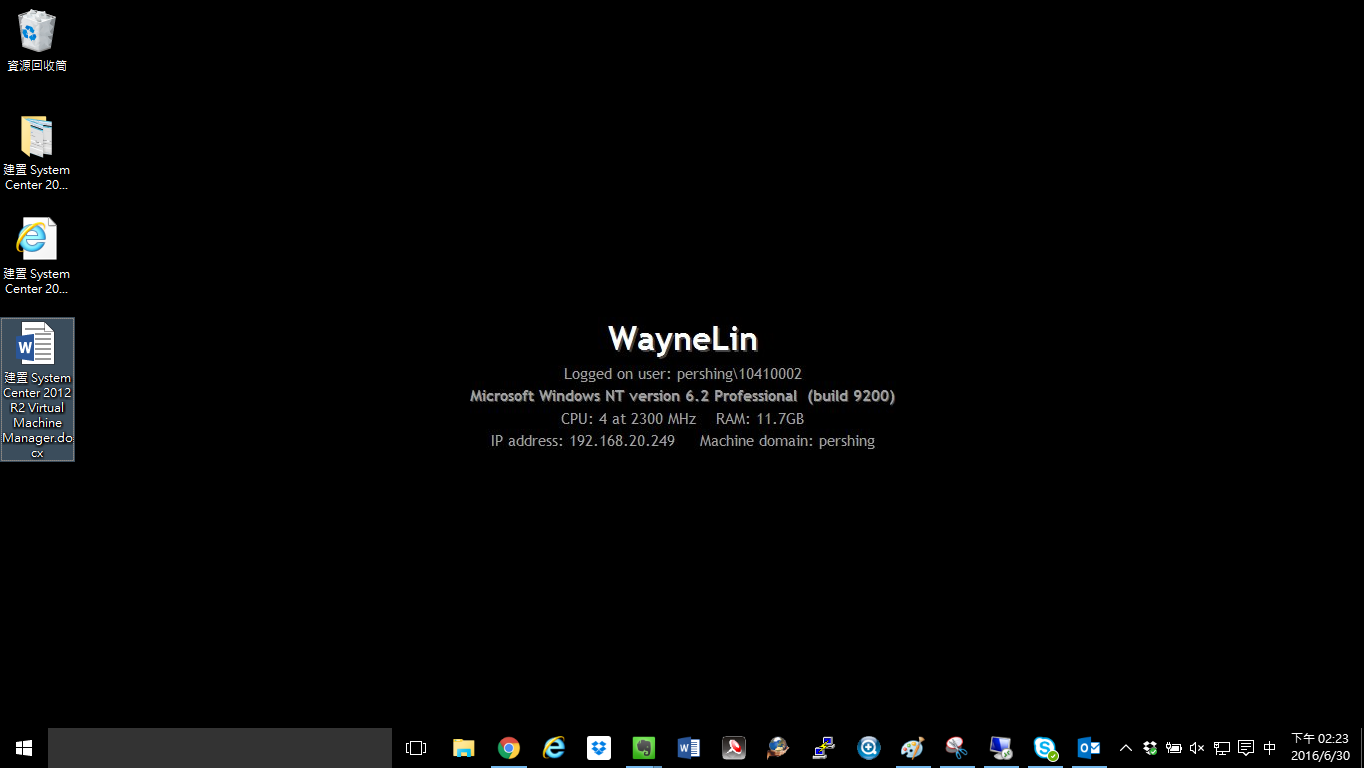Select the Recycle Bin desktop icon
Screen dimensions: 1364x768
tap(36, 40)
